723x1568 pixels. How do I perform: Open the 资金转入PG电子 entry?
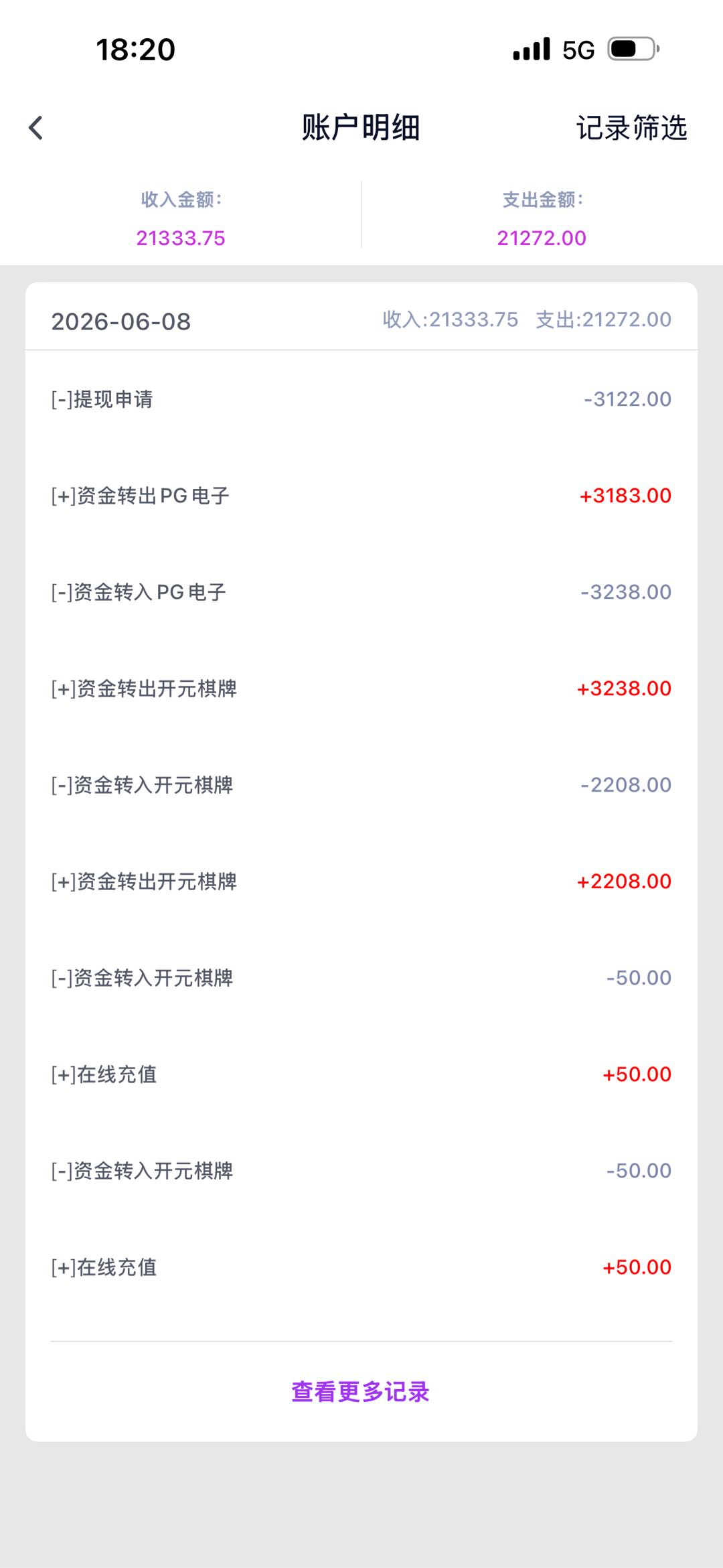click(361, 592)
